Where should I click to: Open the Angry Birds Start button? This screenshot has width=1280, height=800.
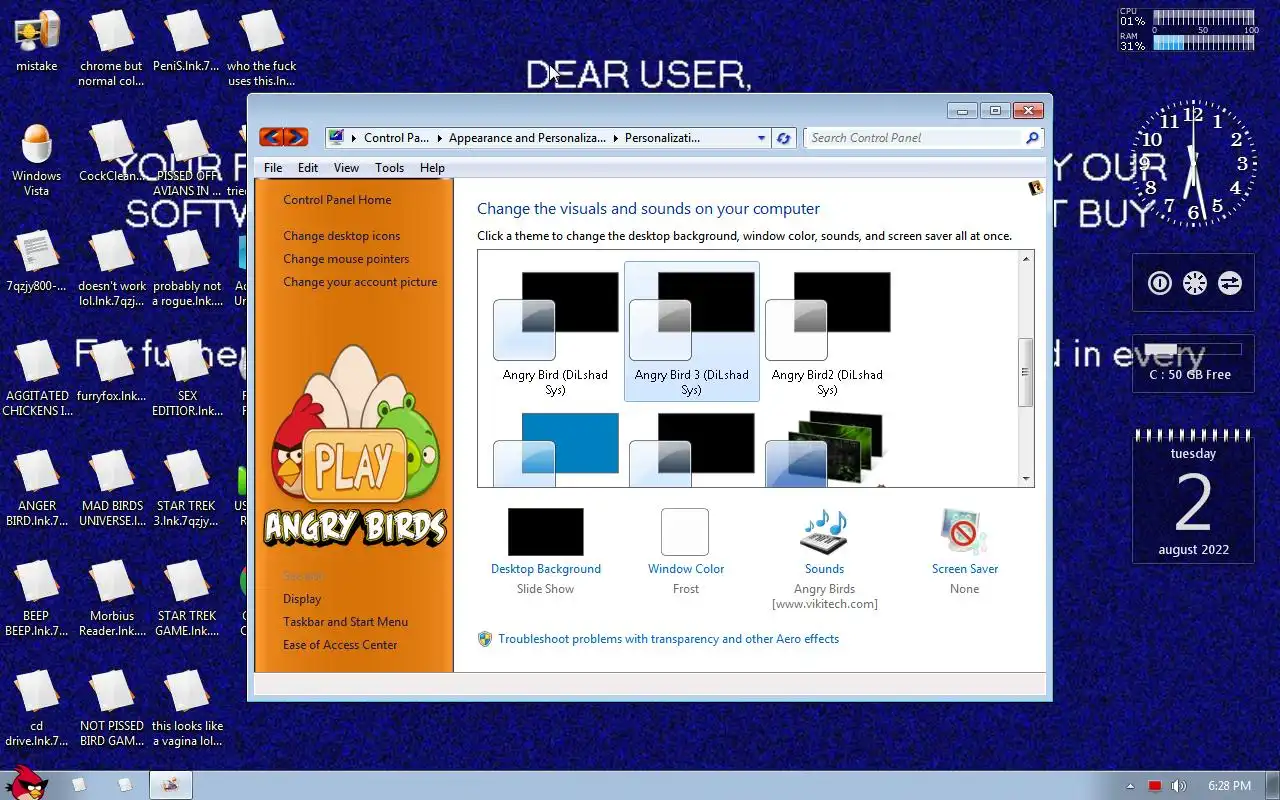[26, 783]
